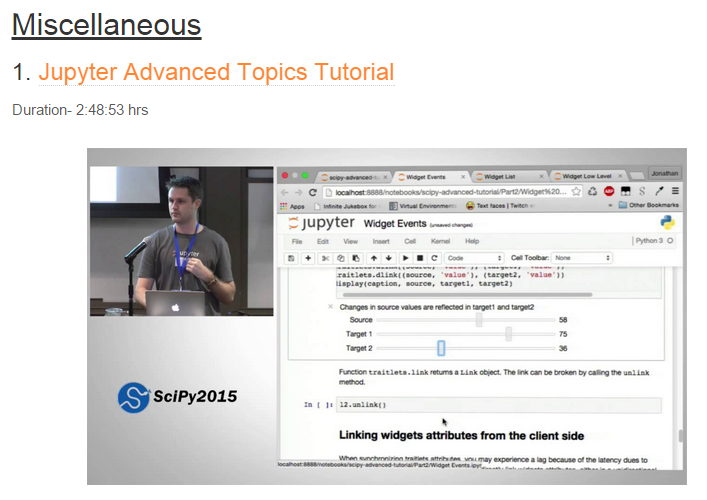Viewport: 707px width, 500px height.
Task: Click the Virtual Environments bookmark
Action: [x=423, y=206]
